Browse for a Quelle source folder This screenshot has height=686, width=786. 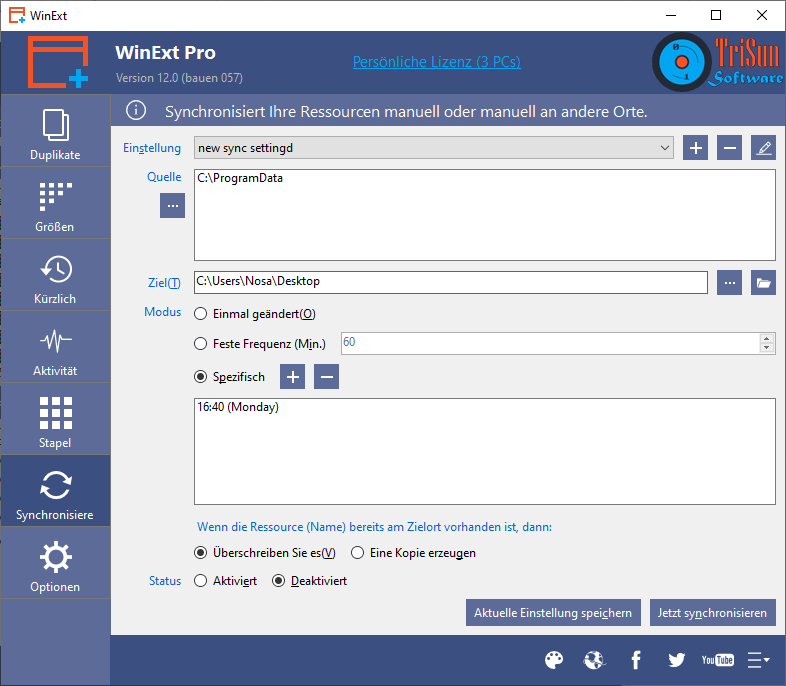tap(172, 206)
